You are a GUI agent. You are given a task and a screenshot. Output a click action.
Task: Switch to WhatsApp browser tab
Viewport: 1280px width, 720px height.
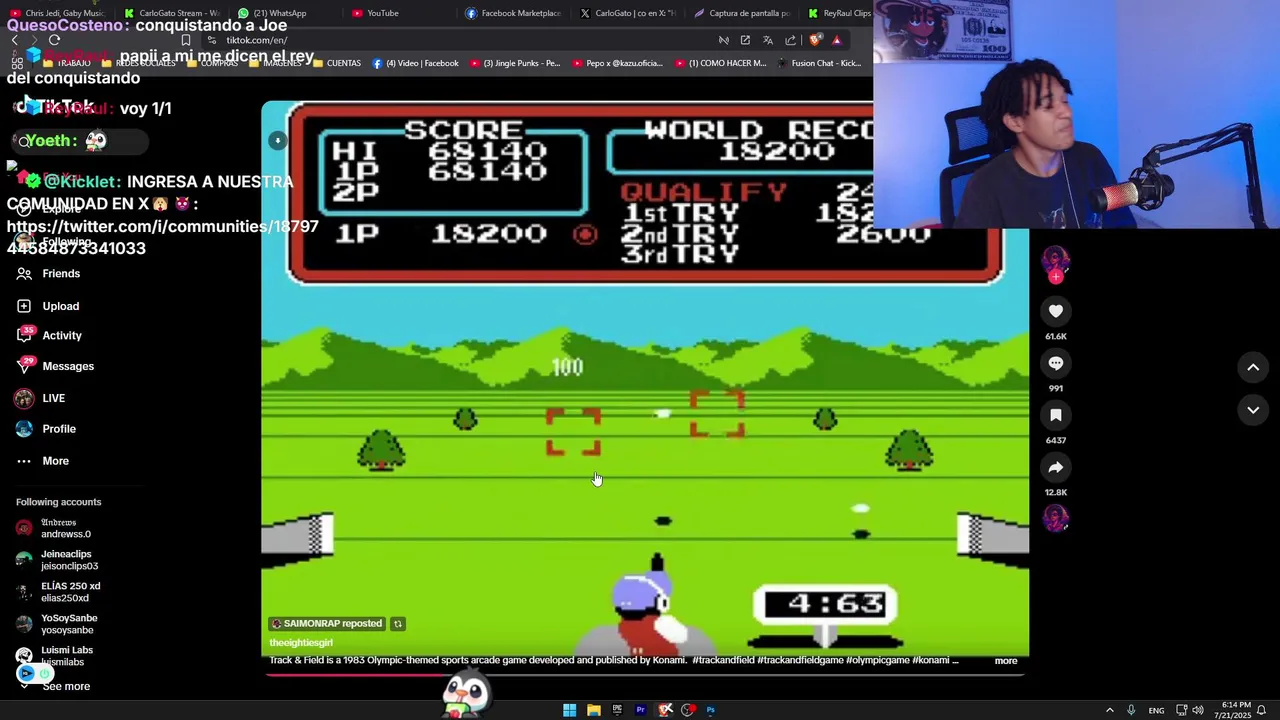pyautogui.click(x=272, y=13)
